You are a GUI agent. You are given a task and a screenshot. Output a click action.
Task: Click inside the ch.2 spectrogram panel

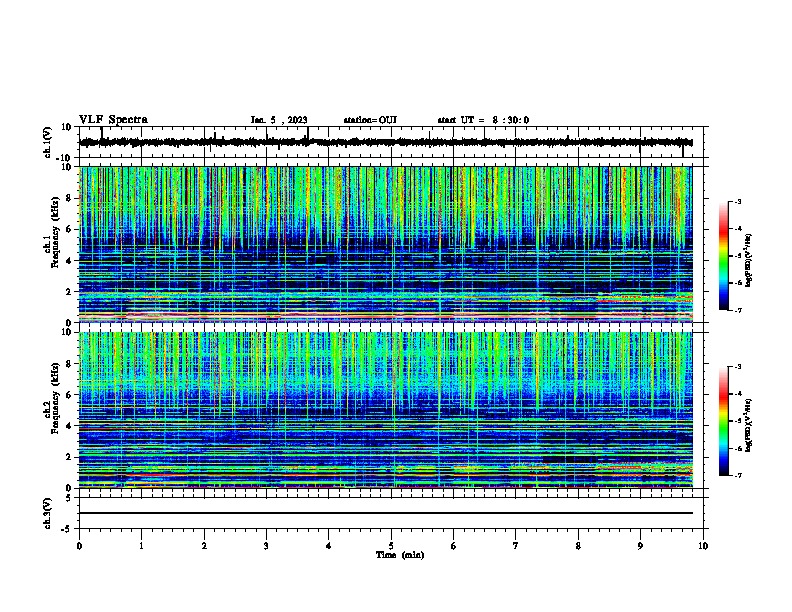pyautogui.click(x=386, y=410)
